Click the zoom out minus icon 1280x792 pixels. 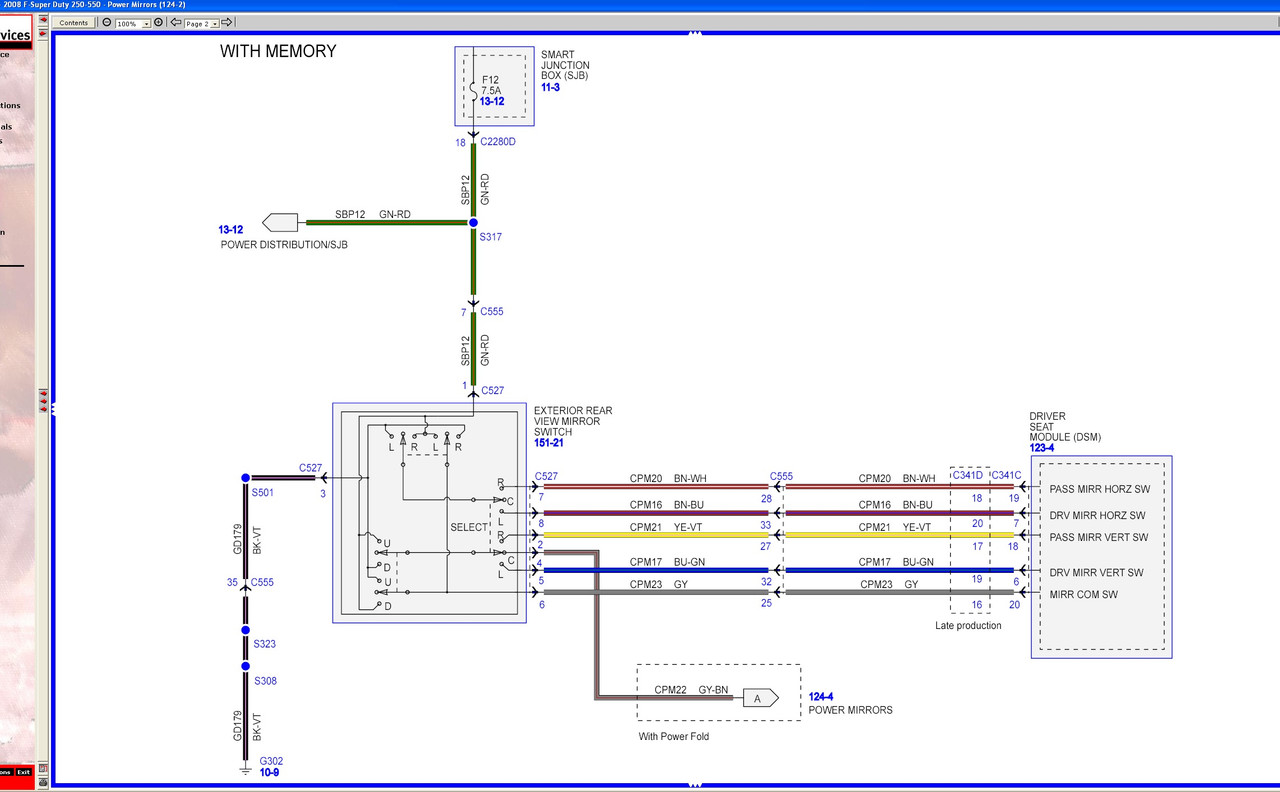[x=107, y=23]
